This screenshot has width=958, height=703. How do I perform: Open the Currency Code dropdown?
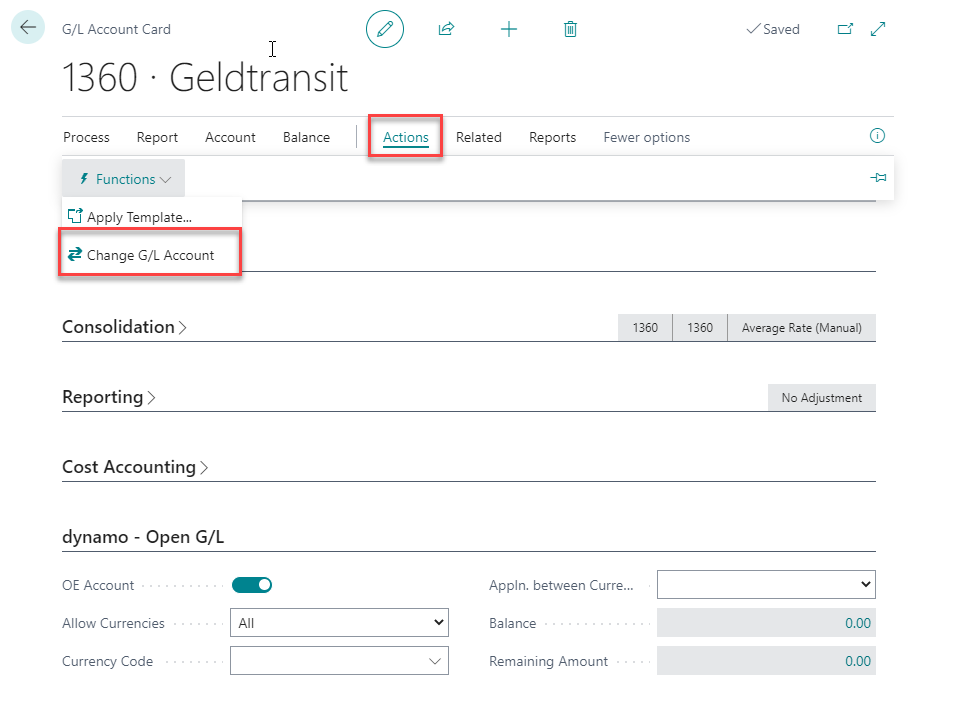[x=339, y=661]
